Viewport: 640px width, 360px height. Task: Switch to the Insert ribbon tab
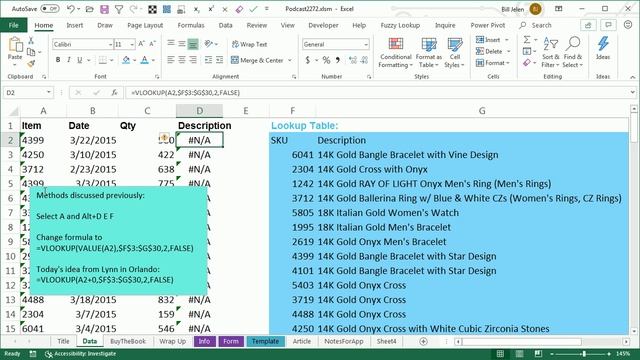coord(75,25)
